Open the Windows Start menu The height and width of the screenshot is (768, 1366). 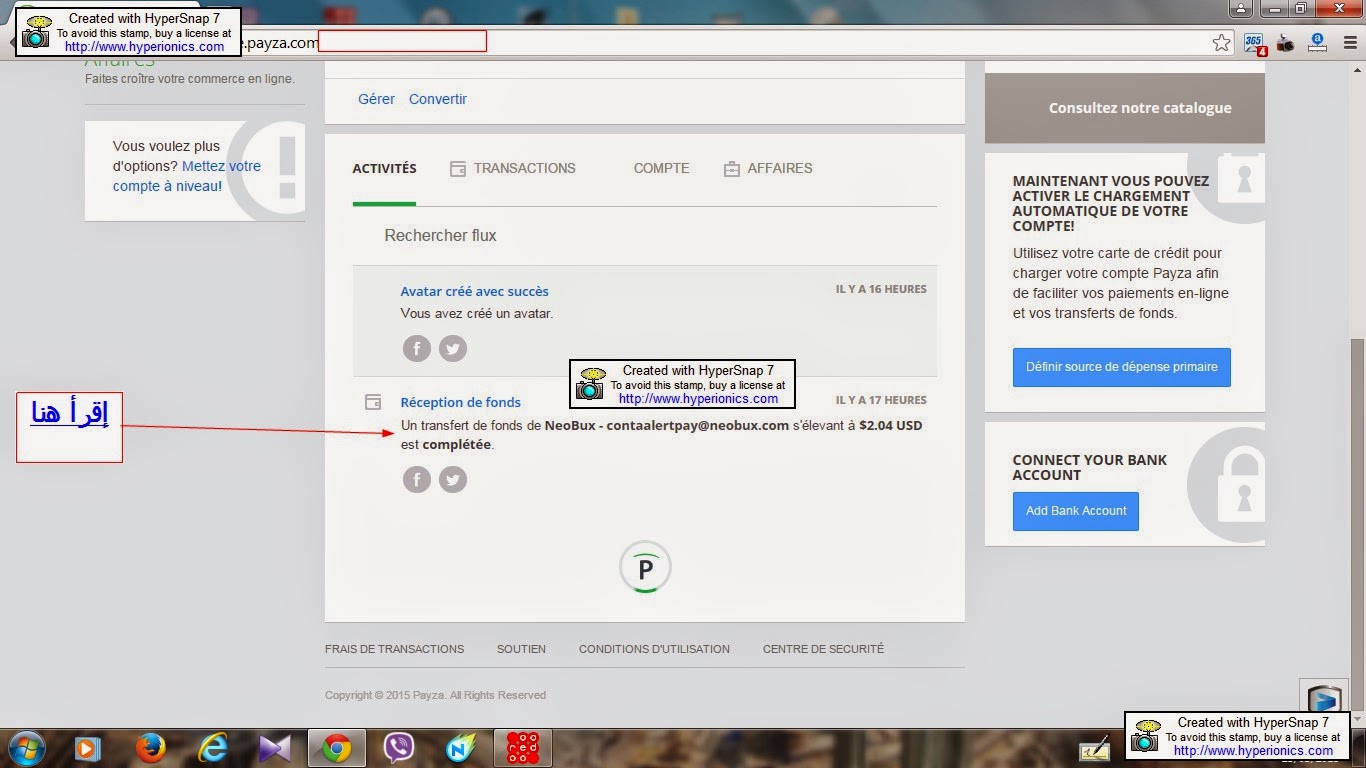click(x=25, y=748)
